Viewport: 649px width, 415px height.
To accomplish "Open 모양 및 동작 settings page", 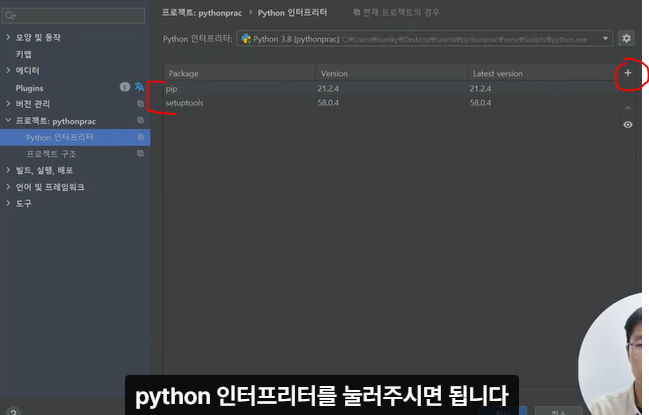I will (x=38, y=38).
